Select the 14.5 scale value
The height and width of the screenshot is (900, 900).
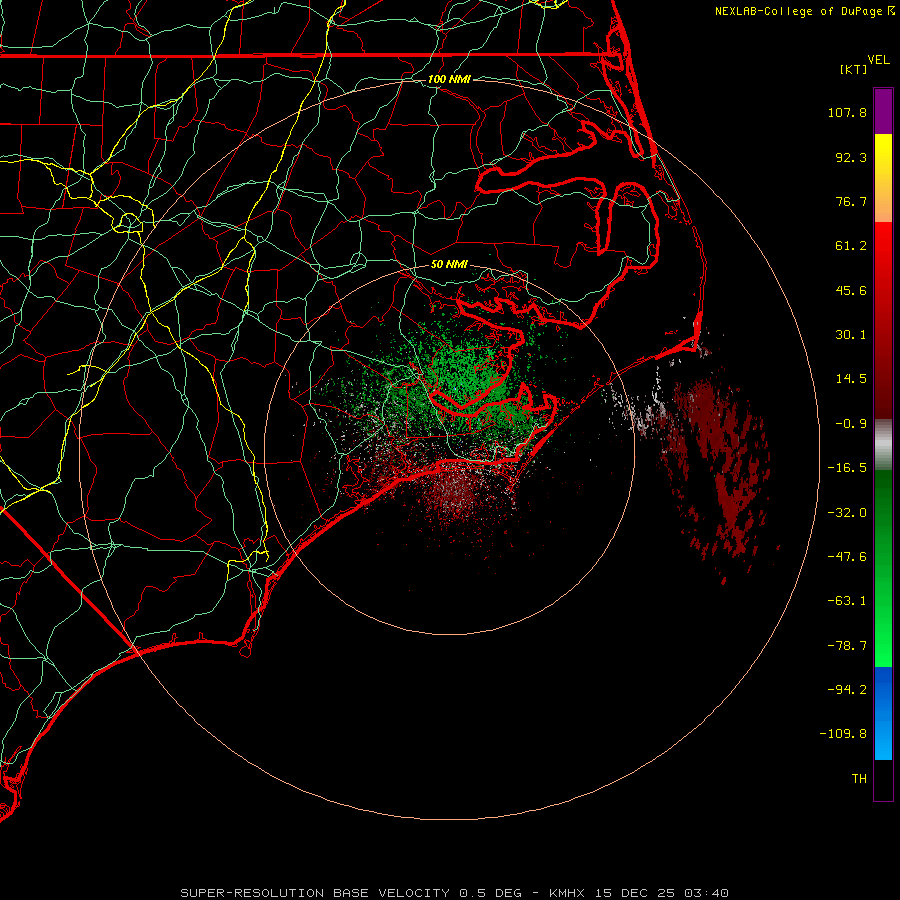coord(851,379)
